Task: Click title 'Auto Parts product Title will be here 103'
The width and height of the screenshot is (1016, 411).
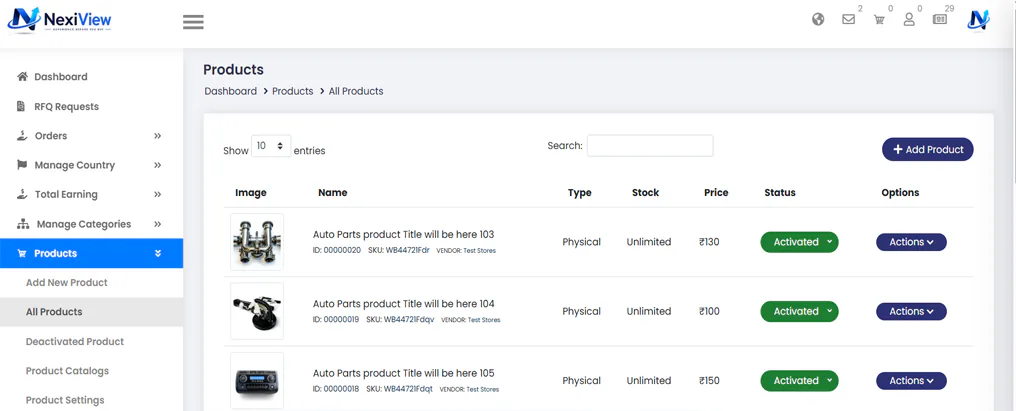Action: pos(404,235)
